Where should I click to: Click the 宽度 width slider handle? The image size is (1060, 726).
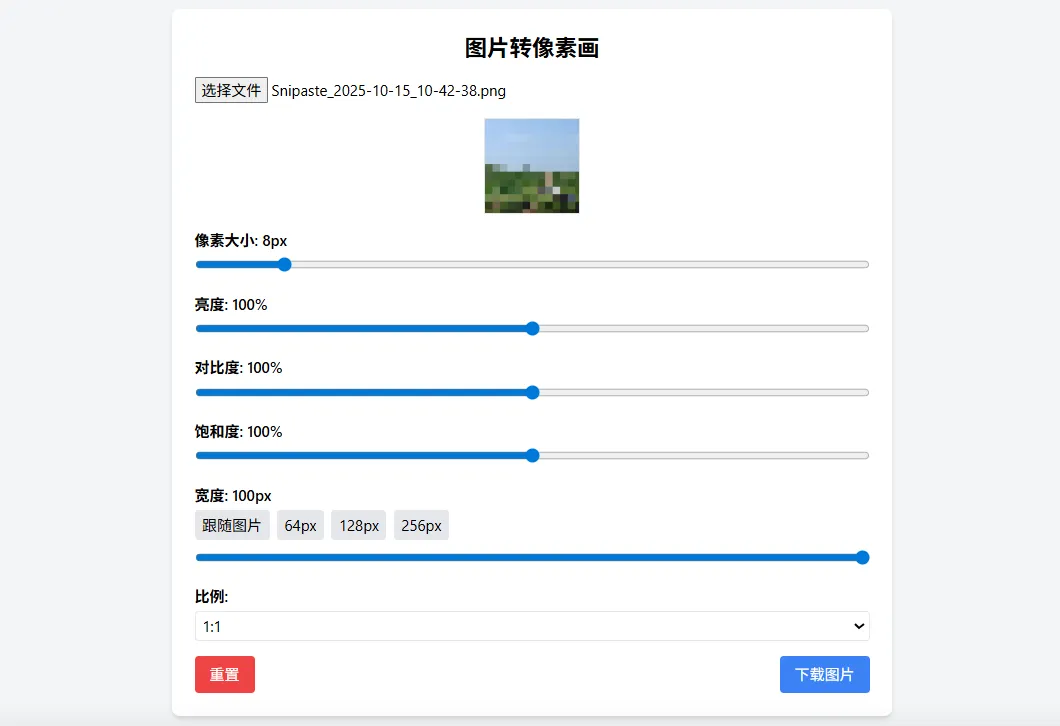pos(862,557)
